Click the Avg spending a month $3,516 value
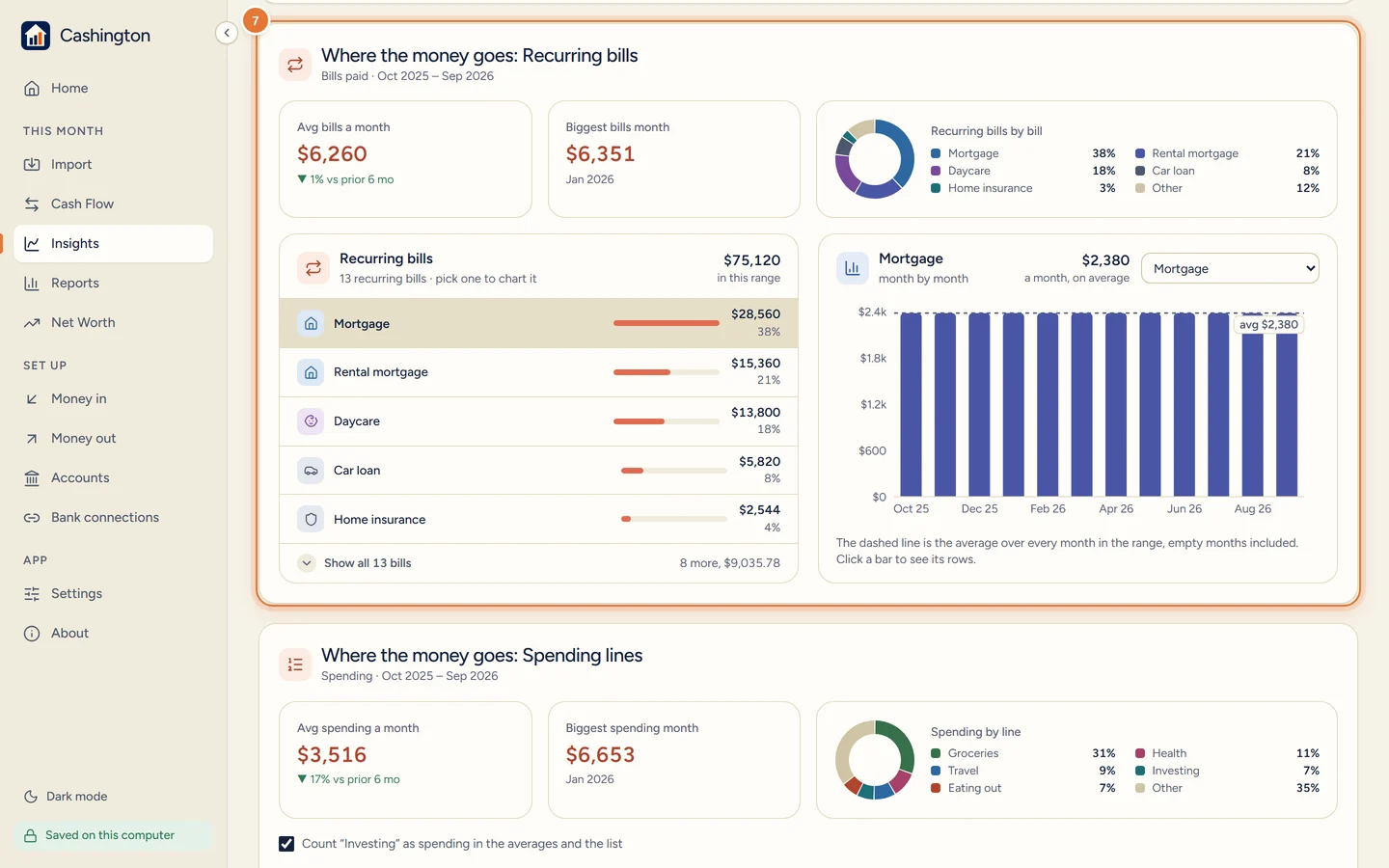The image size is (1389, 868). click(x=332, y=755)
